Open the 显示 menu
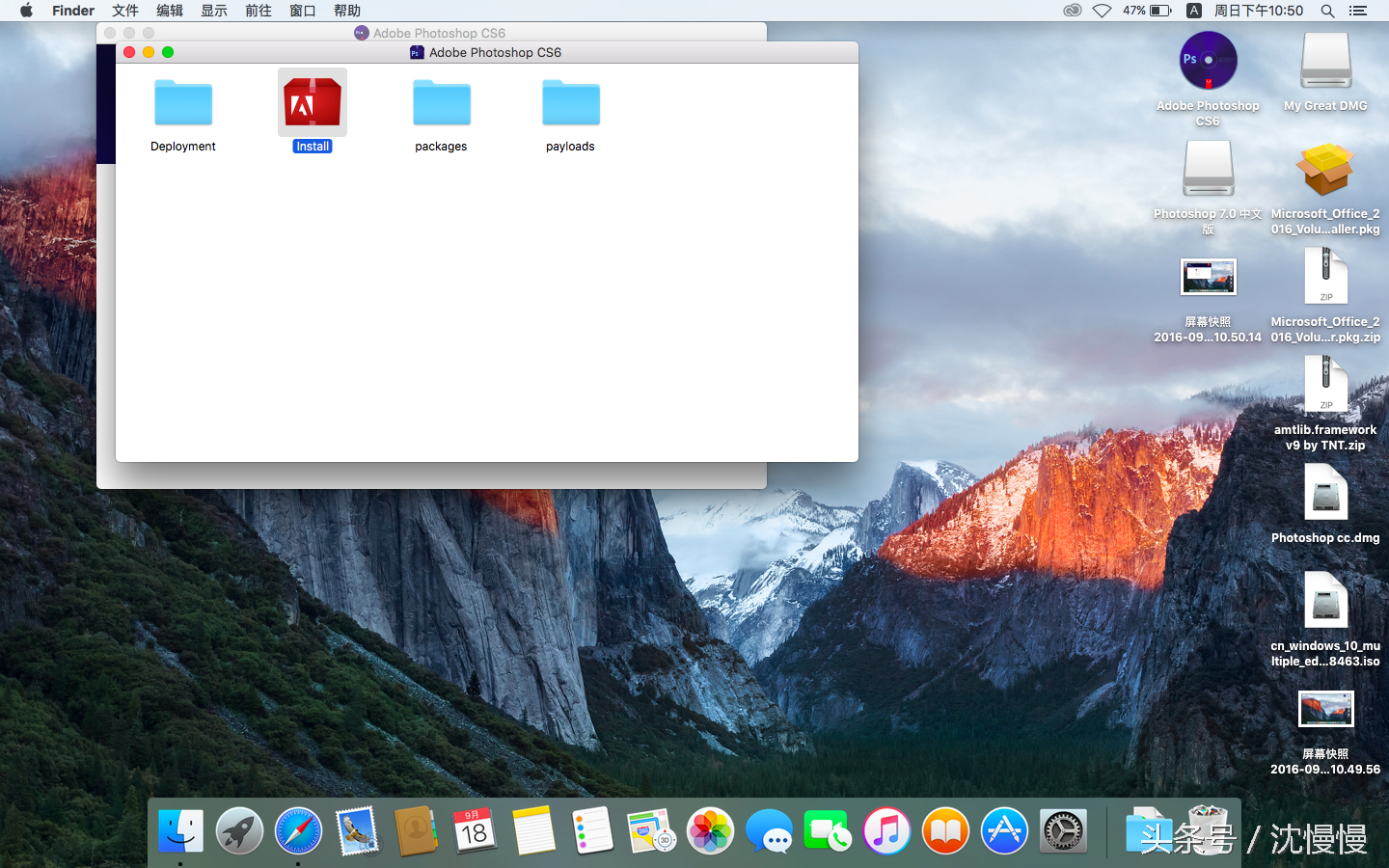The width and height of the screenshot is (1389, 868). pos(214,11)
